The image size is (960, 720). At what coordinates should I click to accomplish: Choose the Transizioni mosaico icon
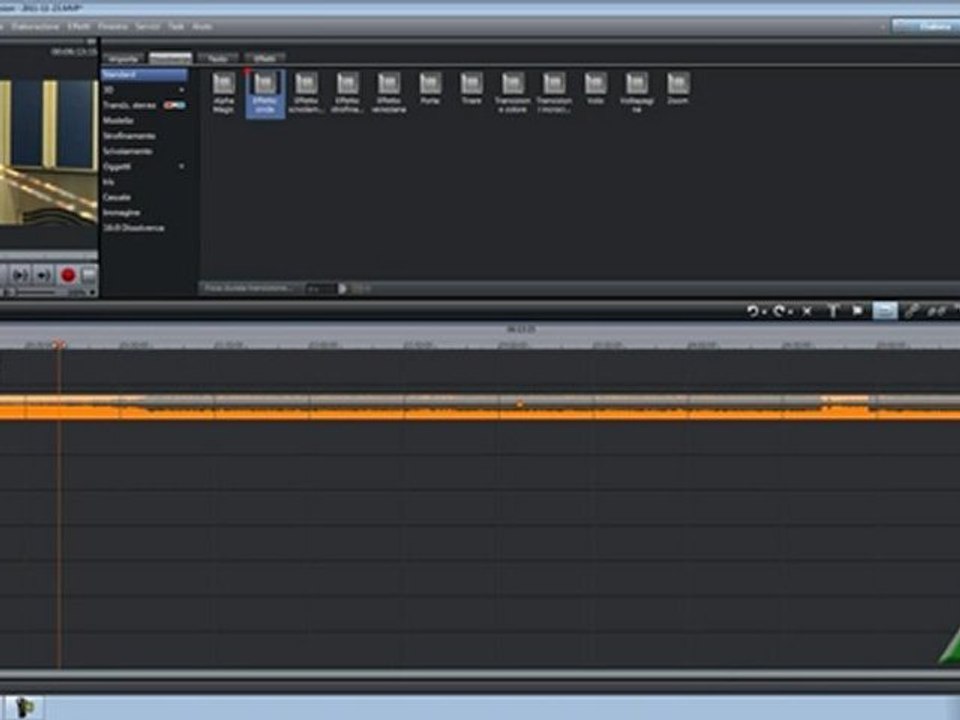554,93
